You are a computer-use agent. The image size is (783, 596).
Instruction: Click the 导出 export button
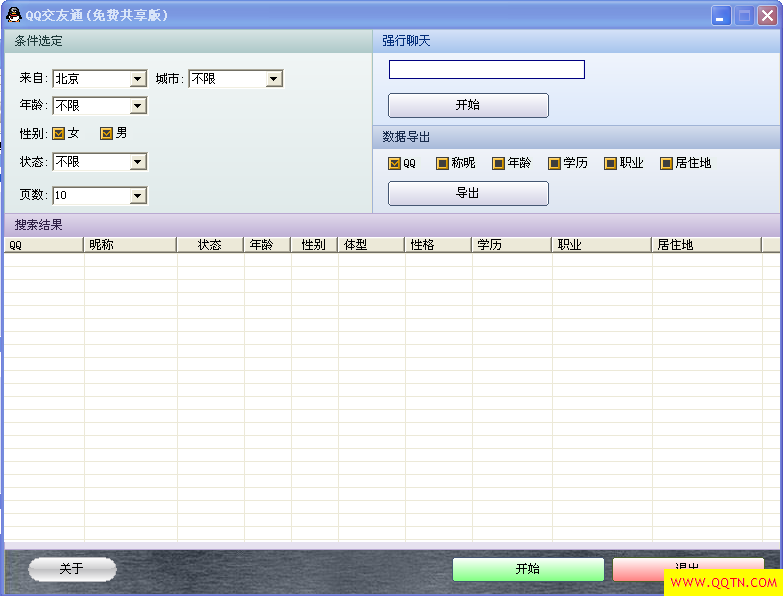[x=468, y=193]
